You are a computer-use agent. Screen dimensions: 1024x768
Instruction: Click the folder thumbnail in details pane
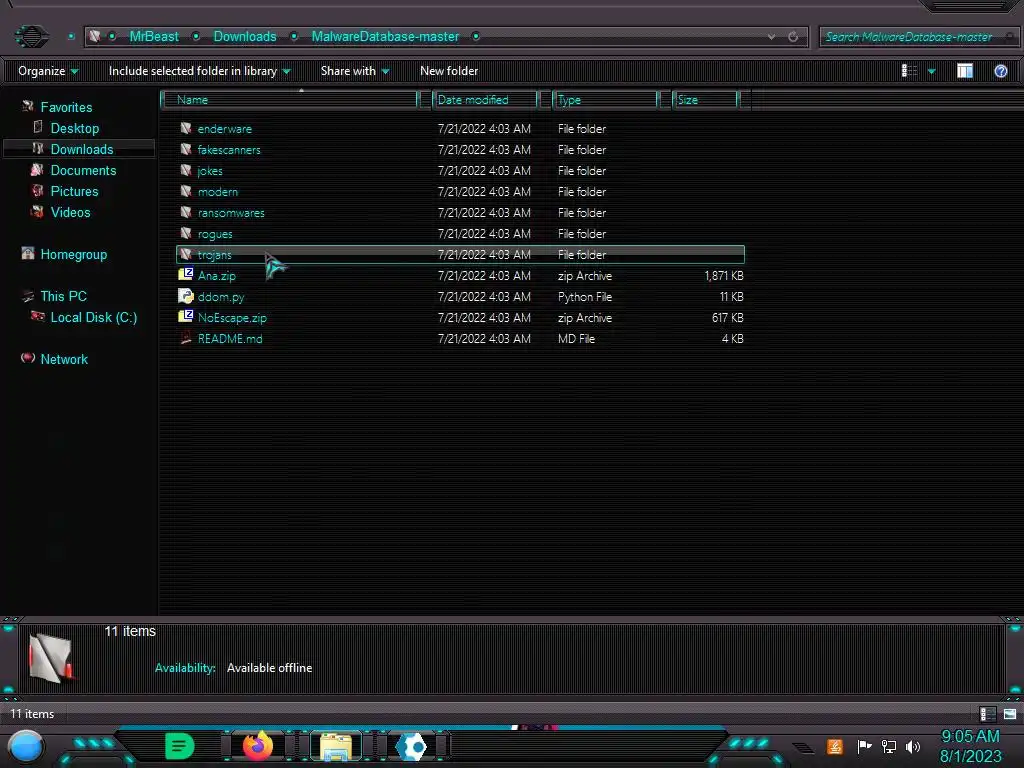pyautogui.click(x=51, y=658)
